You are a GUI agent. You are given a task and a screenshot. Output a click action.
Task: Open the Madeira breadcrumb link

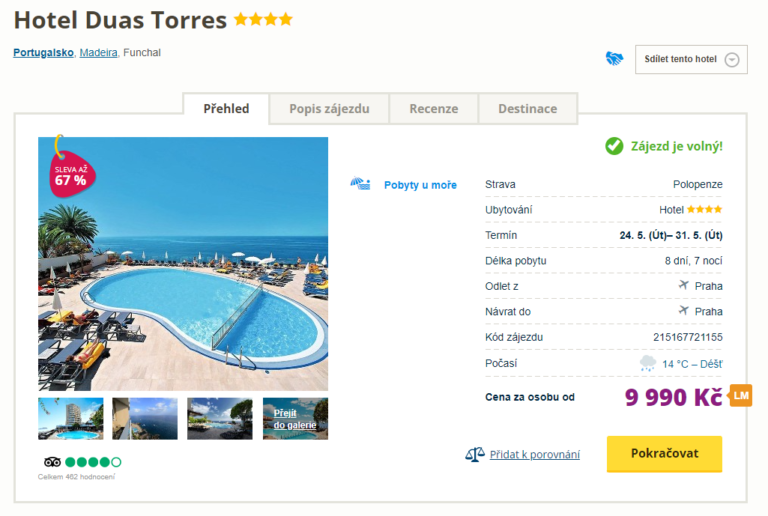coord(98,53)
